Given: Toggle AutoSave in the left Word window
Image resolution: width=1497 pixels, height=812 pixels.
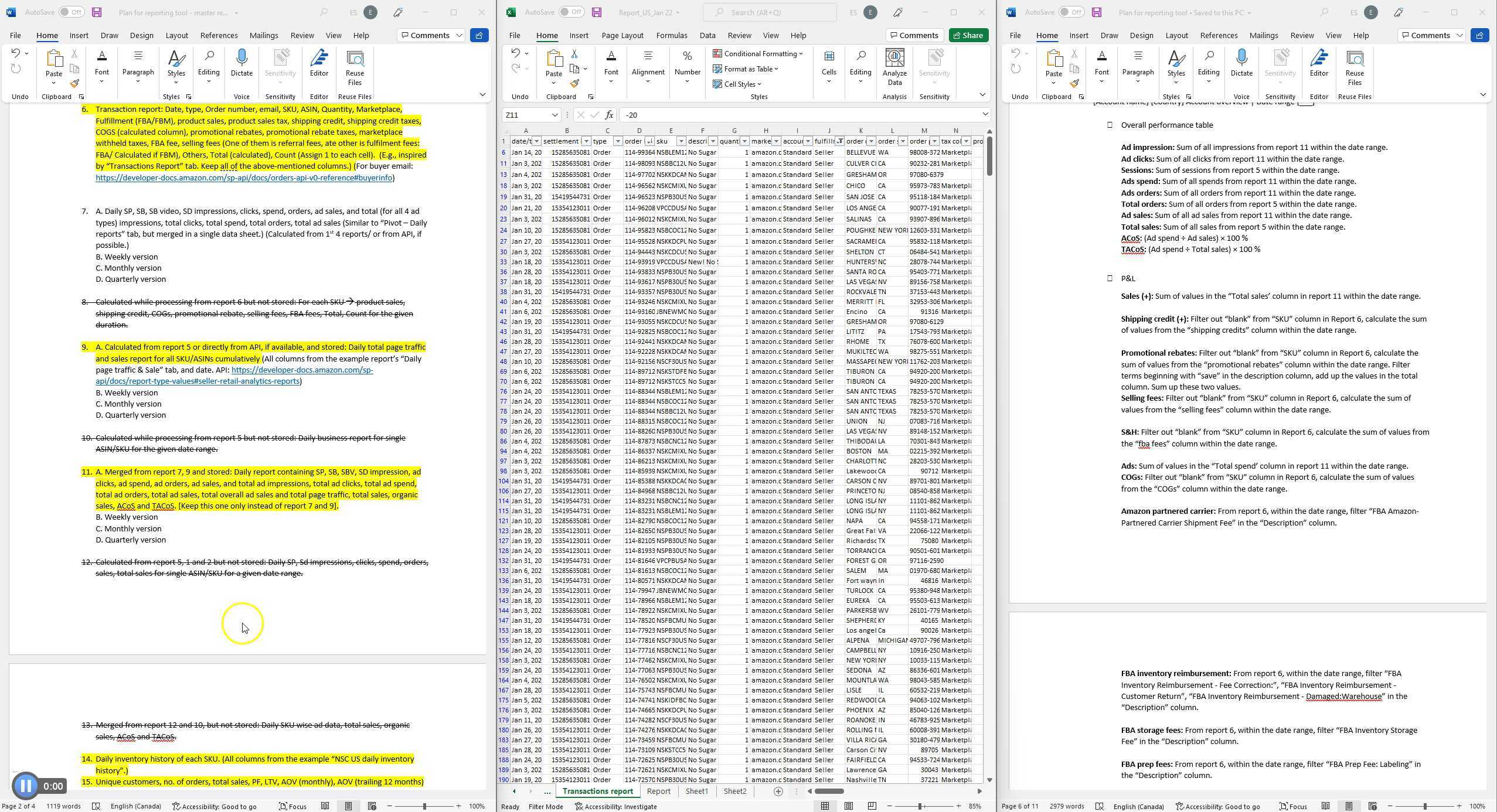Looking at the screenshot, I should click(70, 12).
